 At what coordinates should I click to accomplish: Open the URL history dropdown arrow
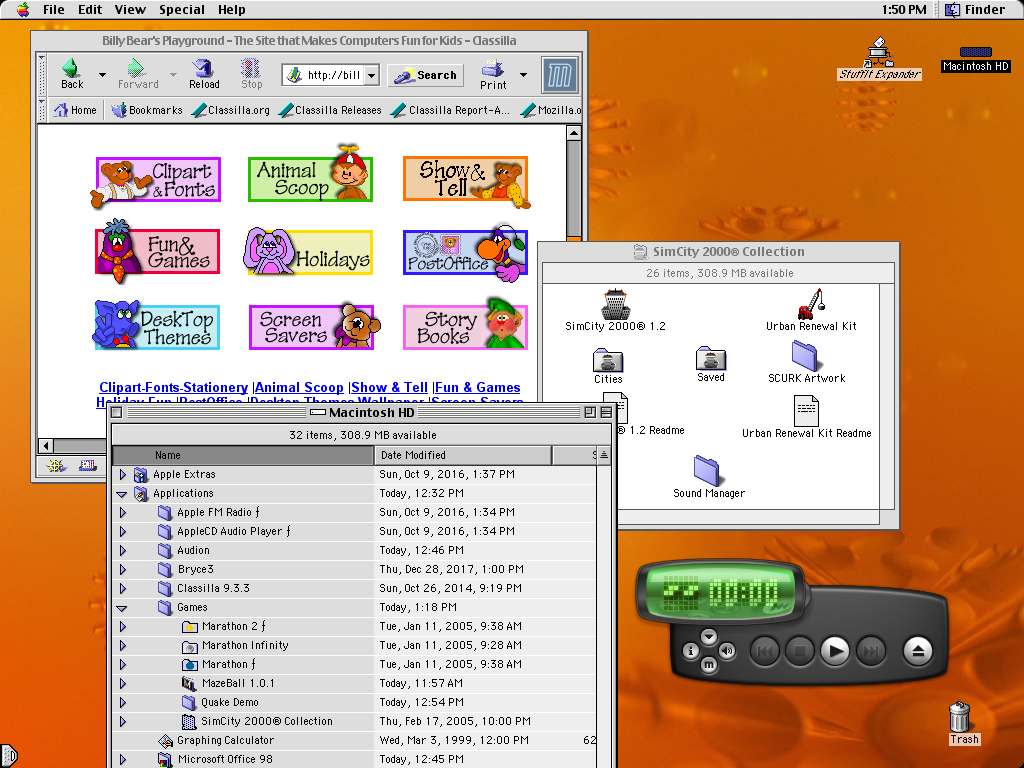[x=371, y=75]
